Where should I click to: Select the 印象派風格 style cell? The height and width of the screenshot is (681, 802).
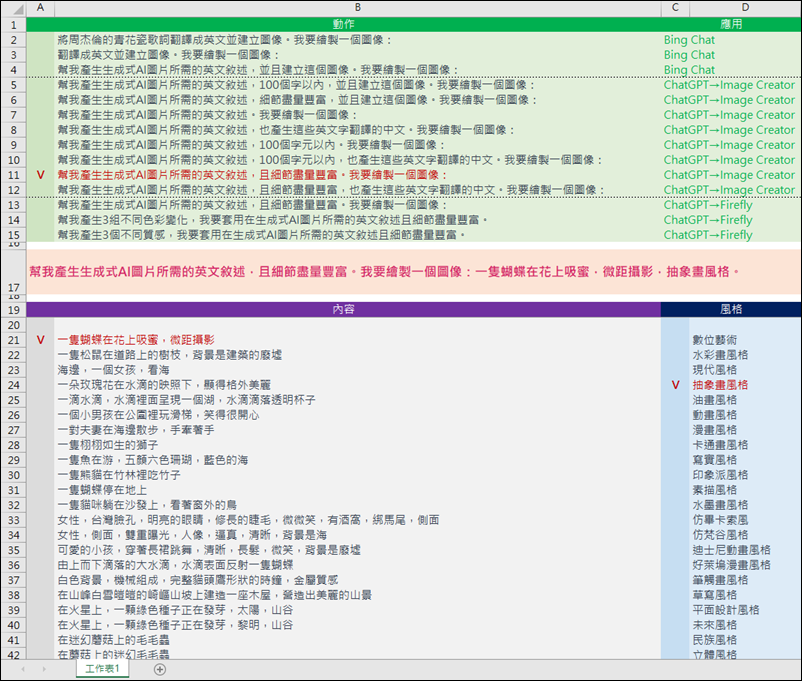point(745,475)
